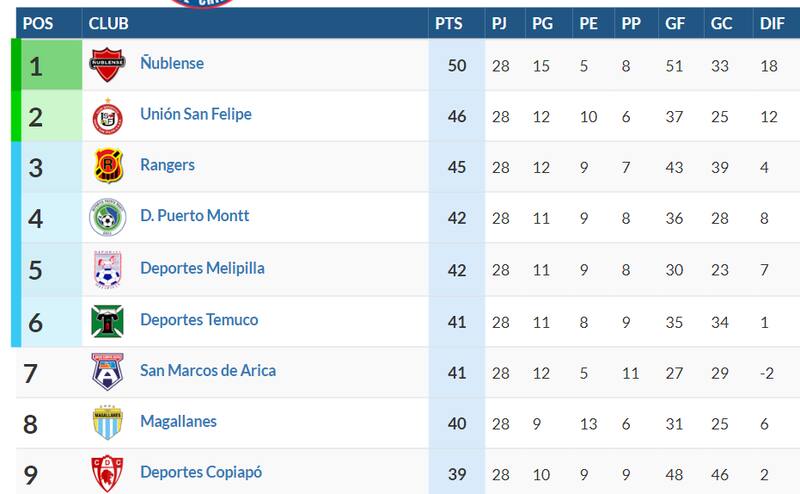
Task: Click the D. Puerto Montt crest icon
Action: pyautogui.click(x=107, y=217)
